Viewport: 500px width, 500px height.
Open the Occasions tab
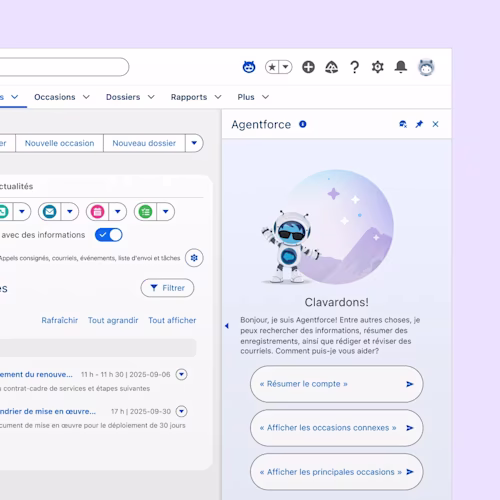(x=55, y=97)
